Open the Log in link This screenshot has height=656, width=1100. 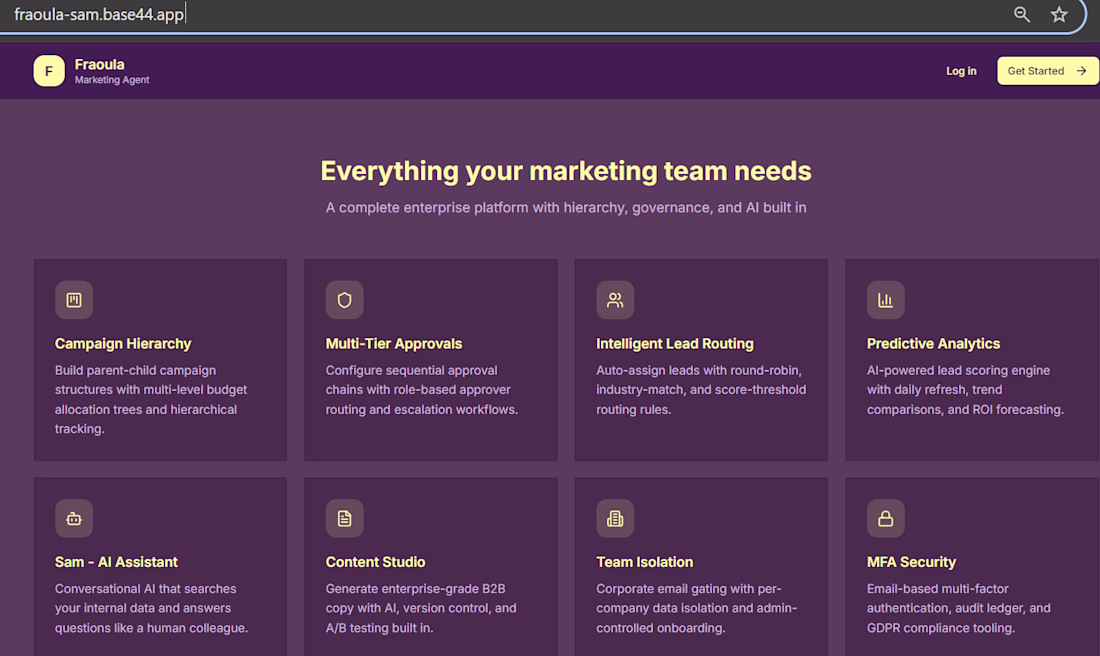961,71
